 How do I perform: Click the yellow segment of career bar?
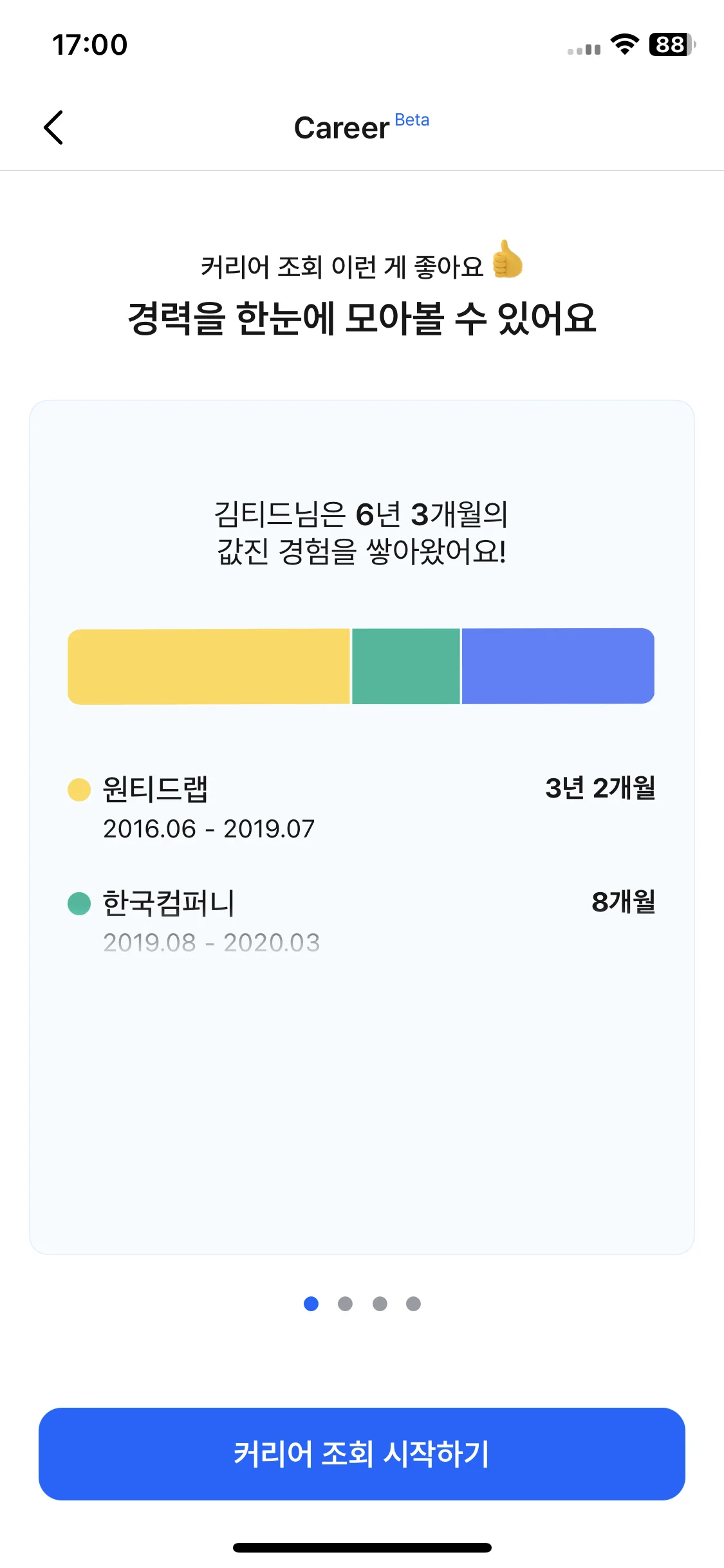pos(209,666)
